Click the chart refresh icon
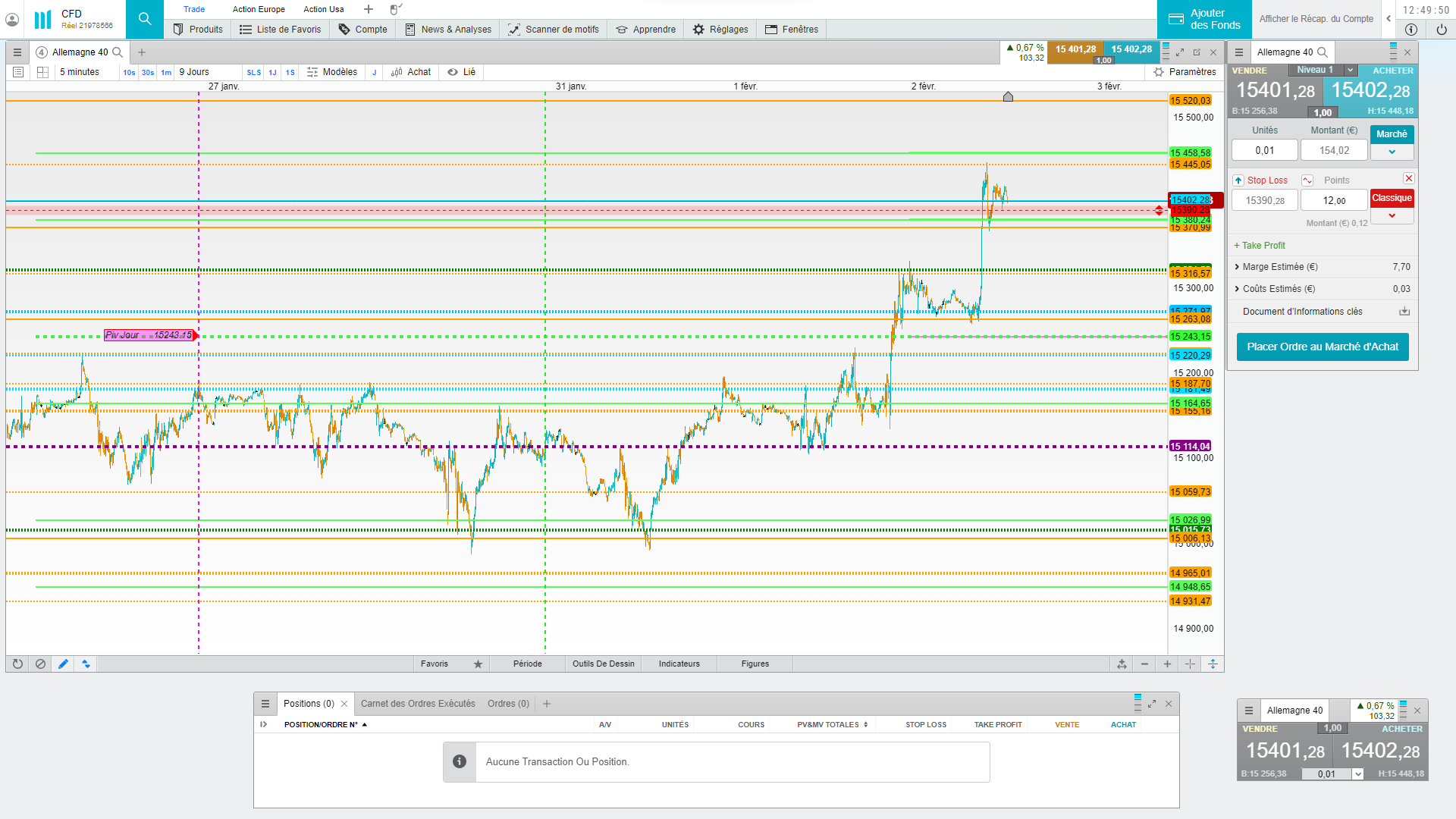 [x=17, y=664]
